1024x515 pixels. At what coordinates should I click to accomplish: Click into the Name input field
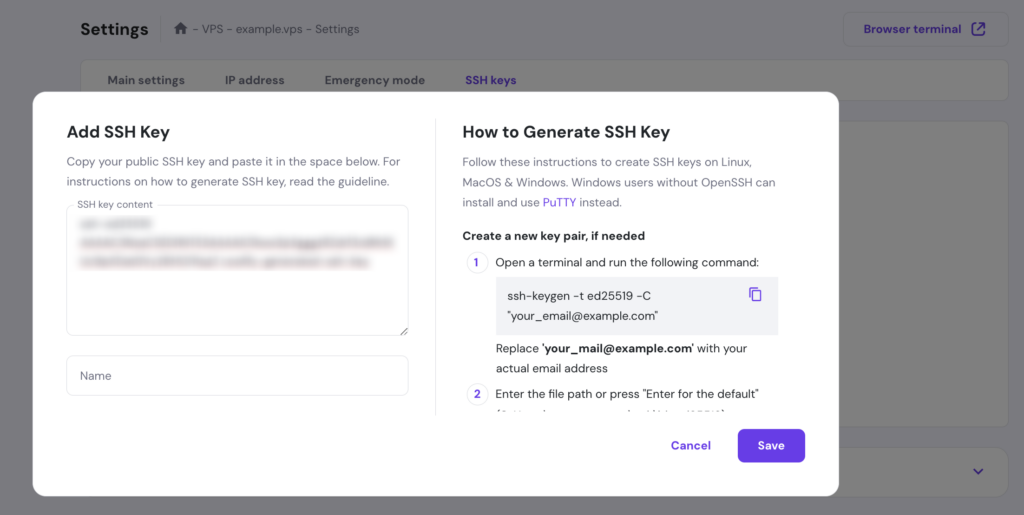point(237,376)
